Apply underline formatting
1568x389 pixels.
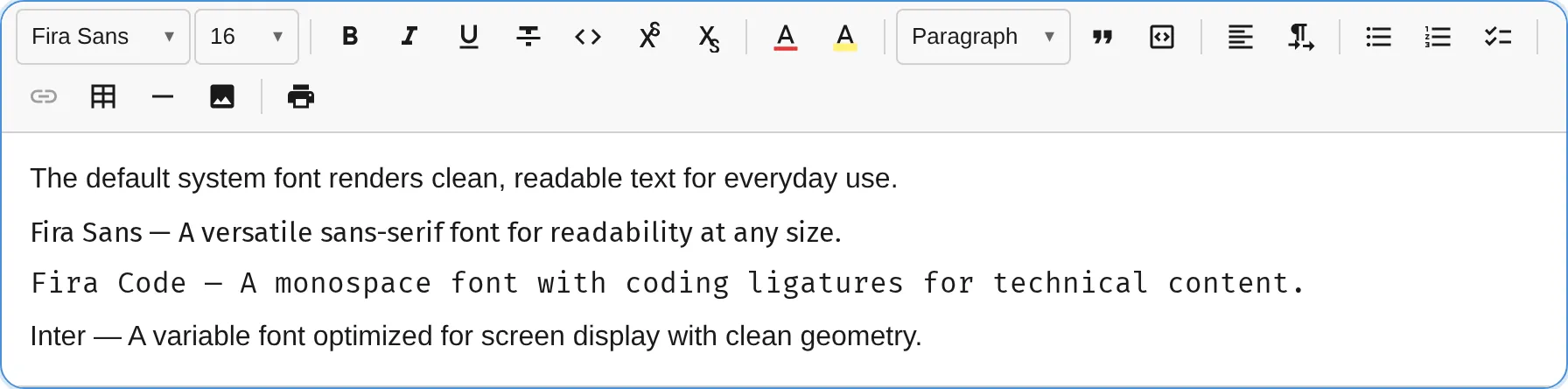(469, 37)
